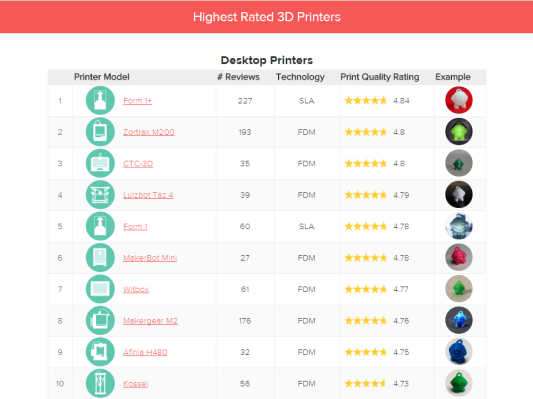Click the Afinia H480 printer icon
The height and width of the screenshot is (399, 533).
(100, 352)
